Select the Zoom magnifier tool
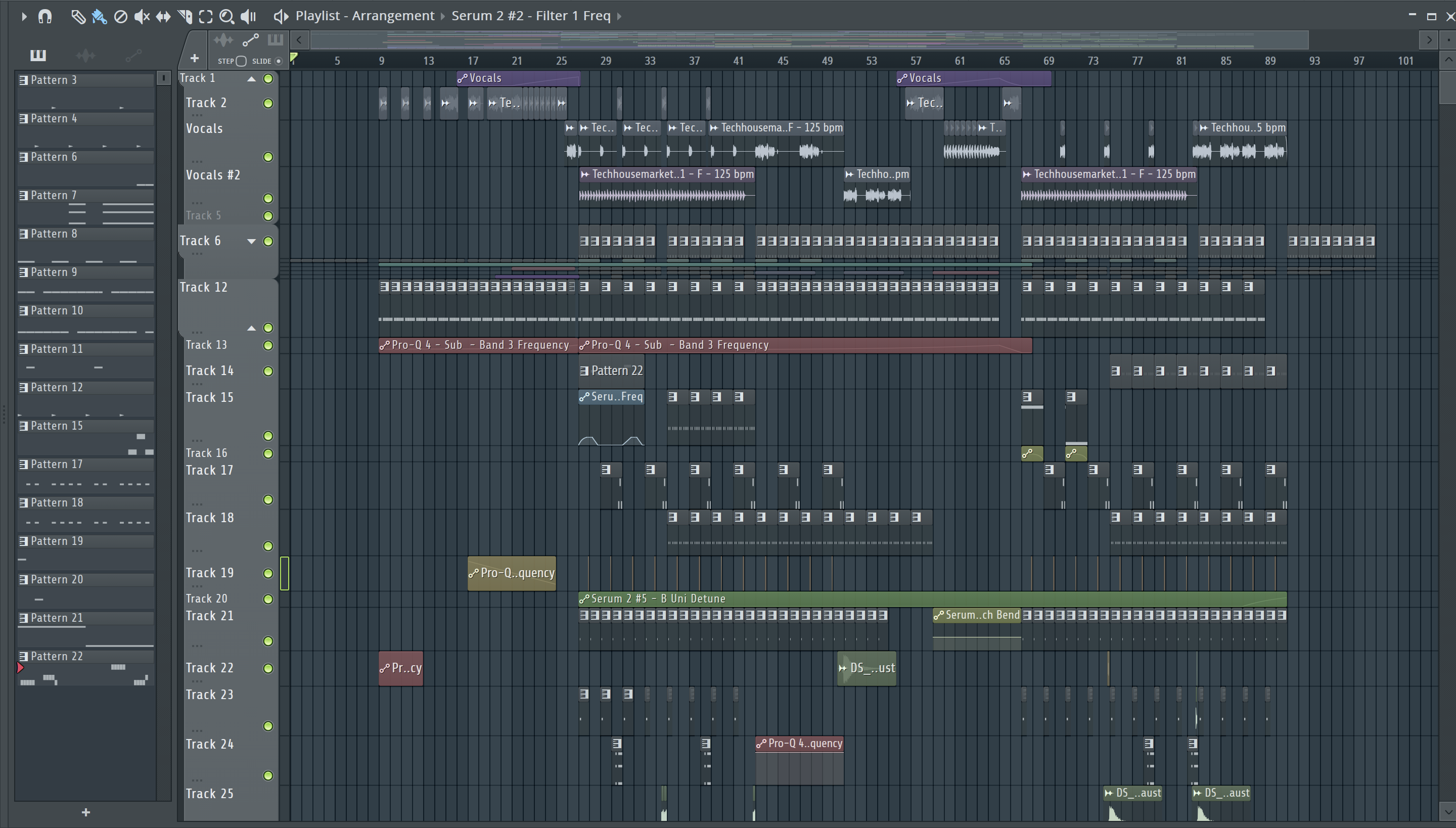This screenshot has height=828, width=1456. click(x=227, y=17)
